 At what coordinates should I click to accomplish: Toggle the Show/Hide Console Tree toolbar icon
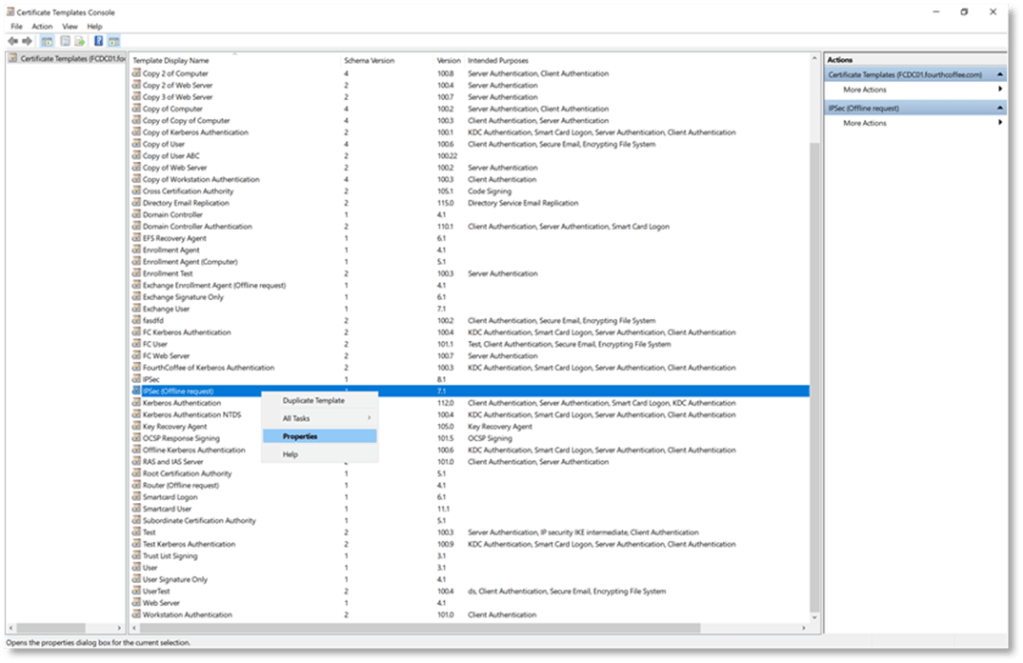point(47,41)
